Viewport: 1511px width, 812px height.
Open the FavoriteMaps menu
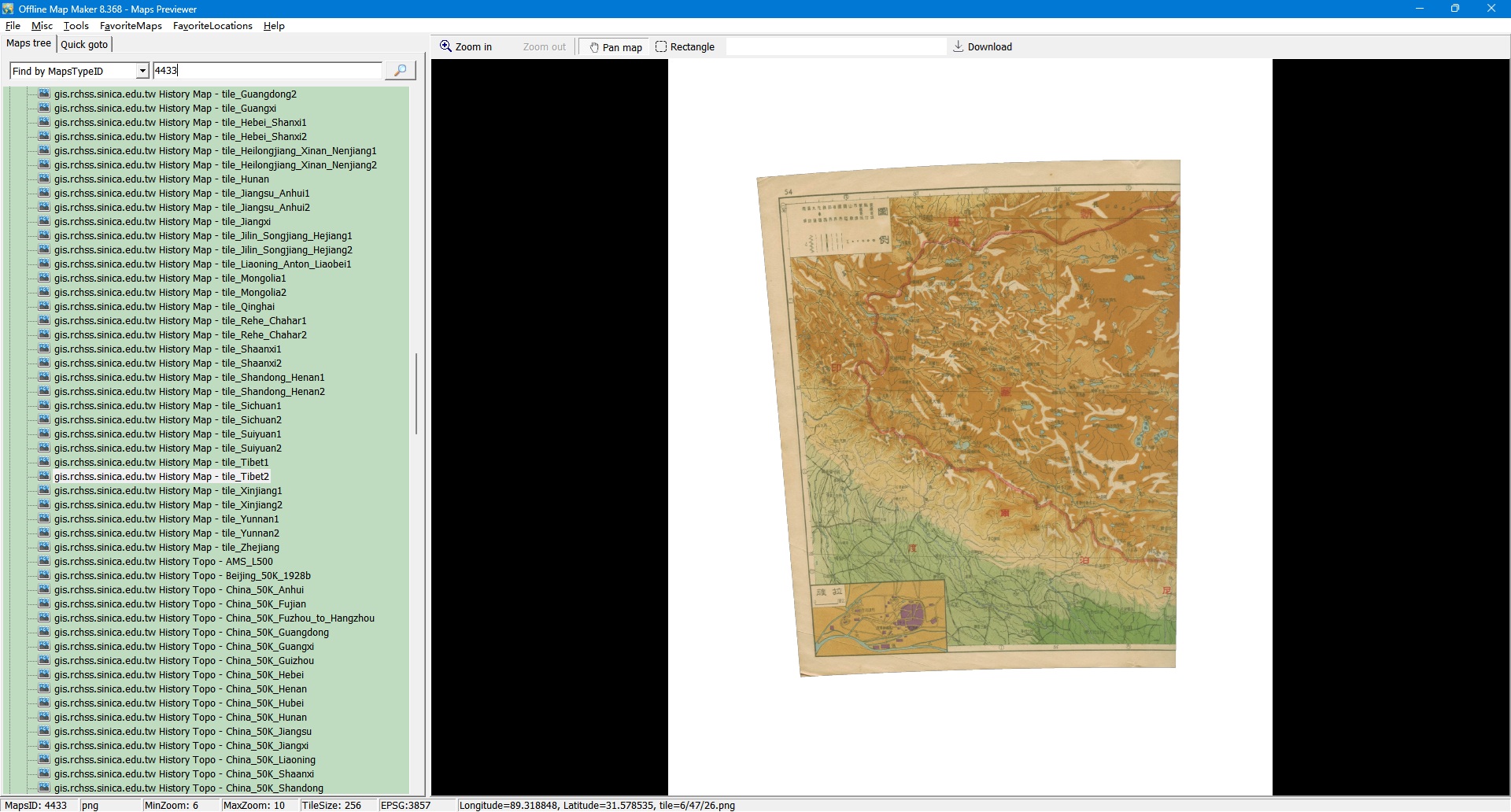[131, 26]
